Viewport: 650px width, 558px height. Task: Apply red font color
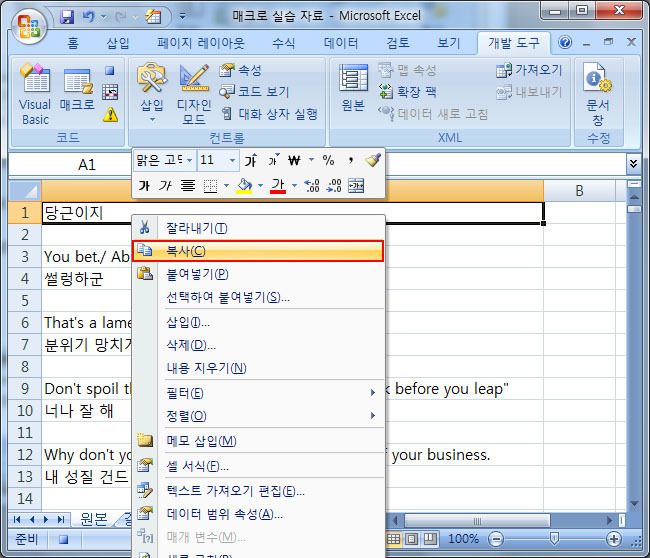(x=278, y=186)
